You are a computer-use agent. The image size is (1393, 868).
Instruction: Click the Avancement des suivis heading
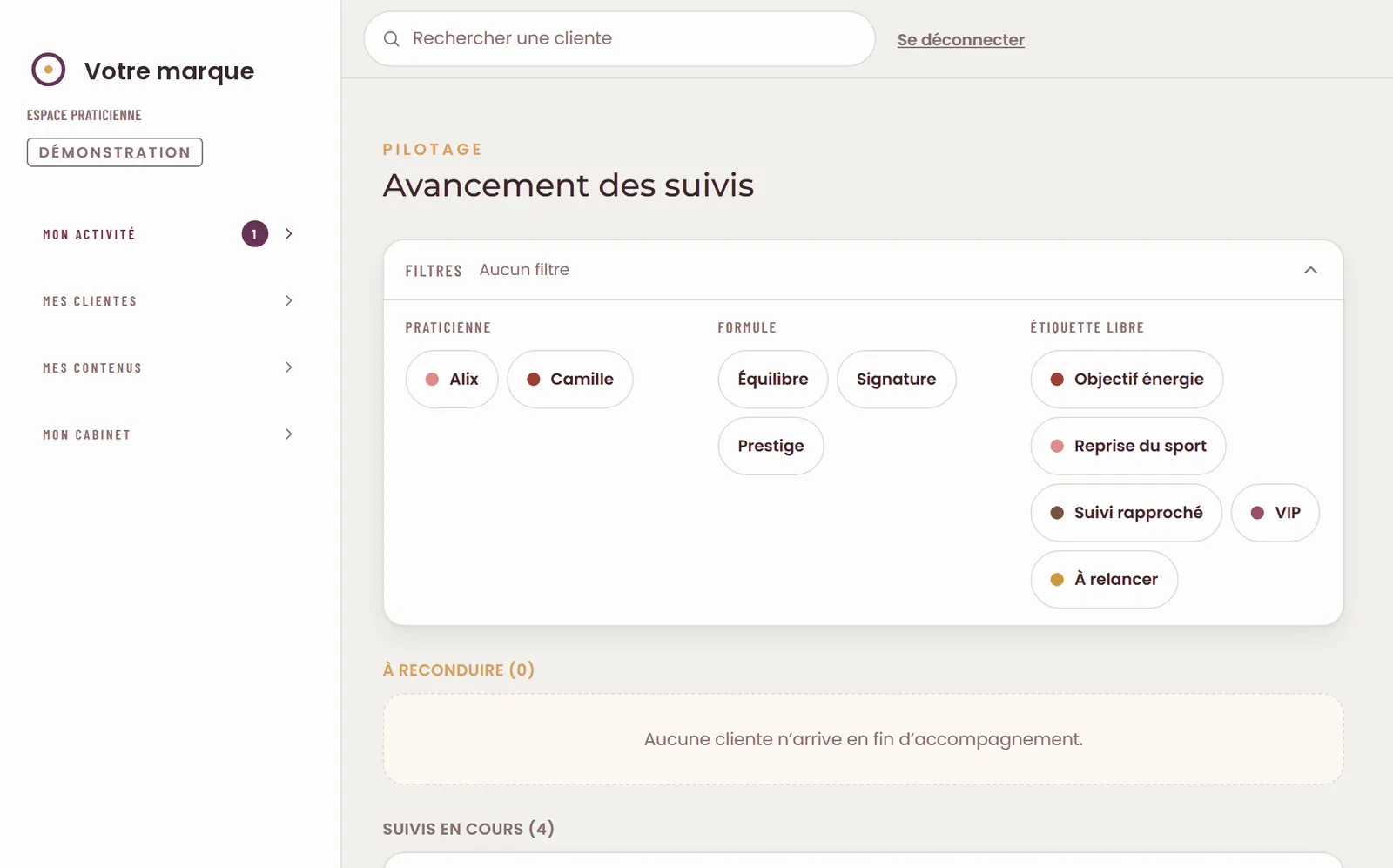tap(569, 185)
